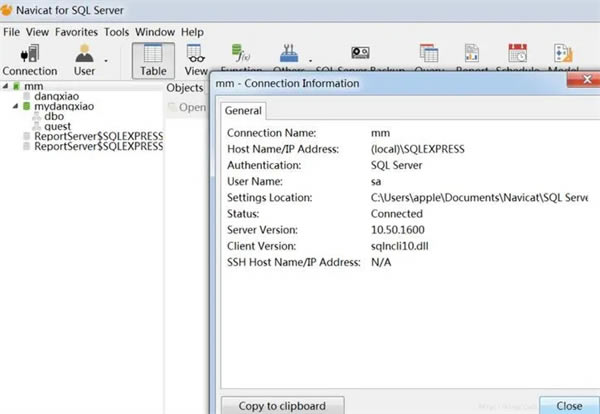Click Copy to clipboard button
Viewport: 600px width, 414px height.
282,406
